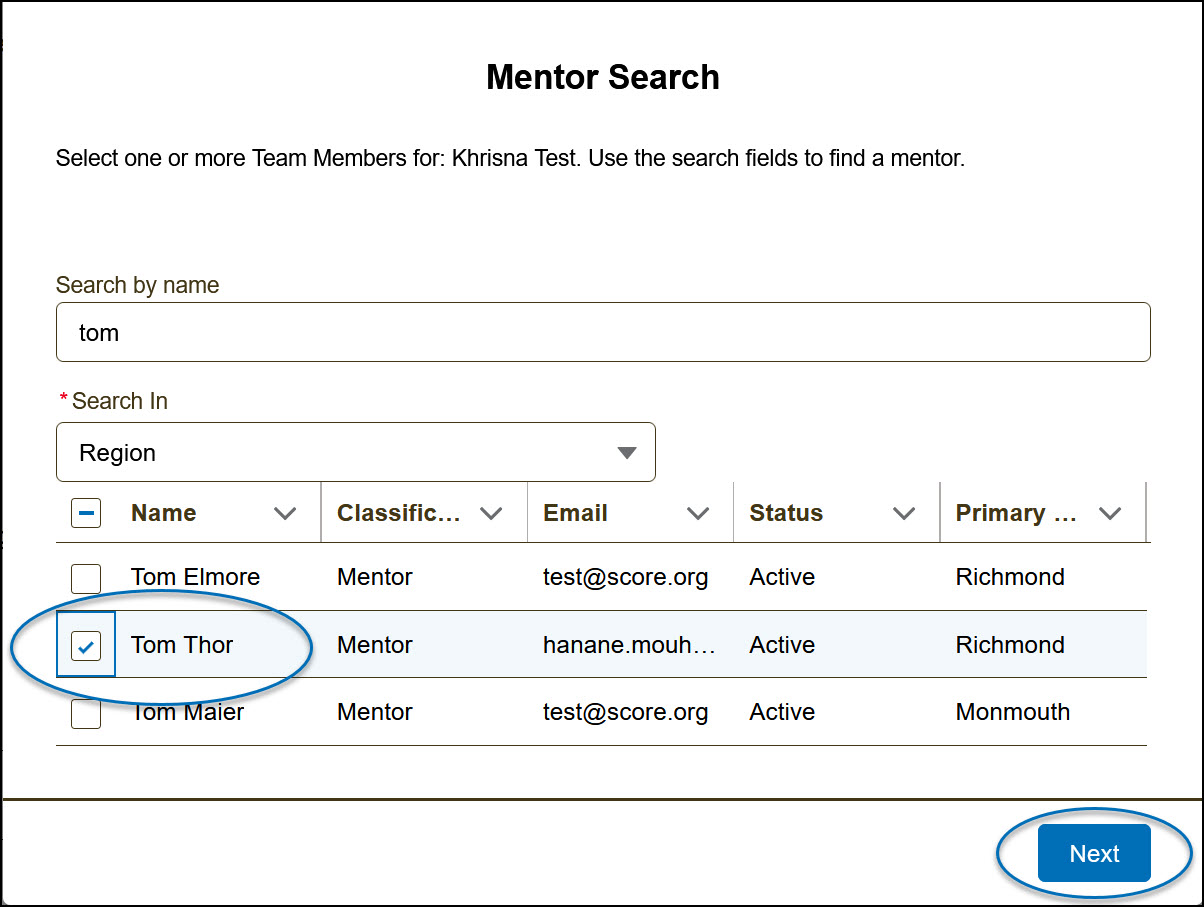Click the Tom Elmore name cell
This screenshot has width=1204, height=907.
tap(195, 578)
